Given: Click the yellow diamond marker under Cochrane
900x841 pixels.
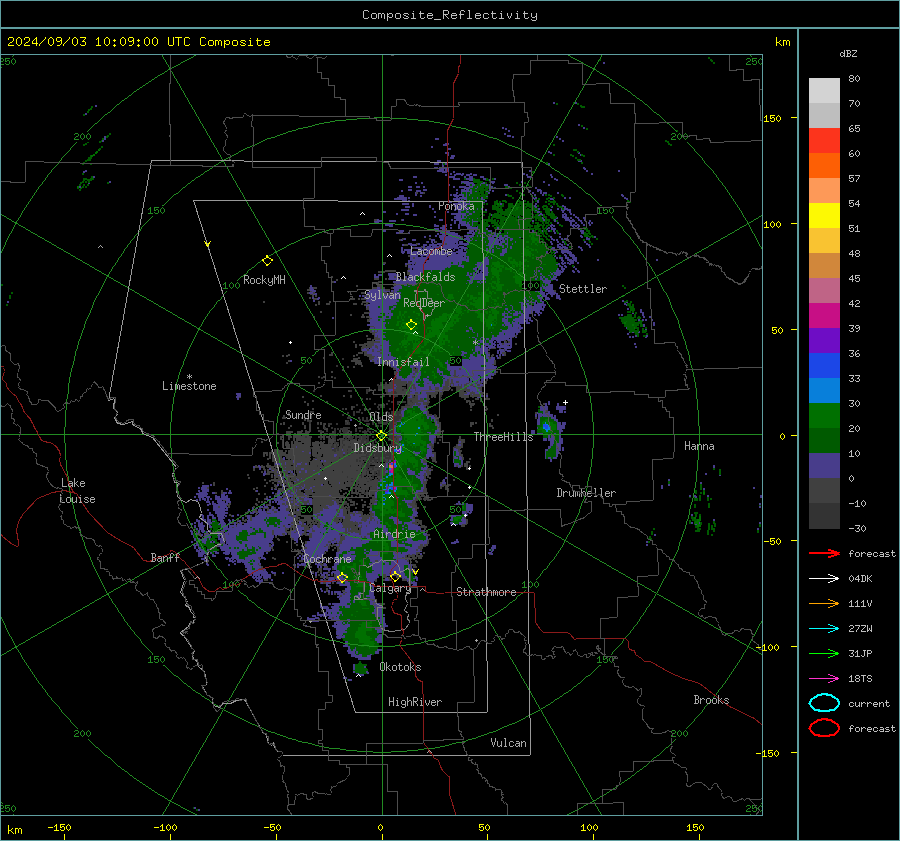Looking at the screenshot, I should (342, 577).
